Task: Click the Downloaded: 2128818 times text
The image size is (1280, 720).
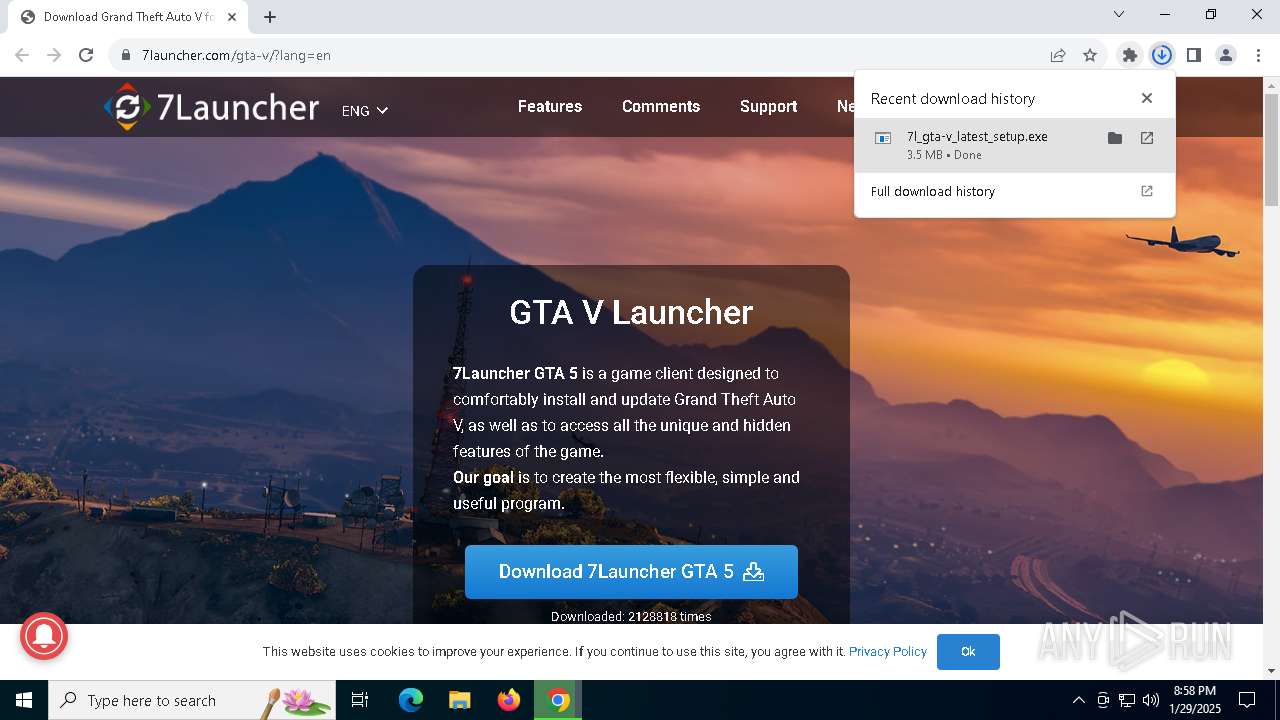Action: click(x=631, y=616)
